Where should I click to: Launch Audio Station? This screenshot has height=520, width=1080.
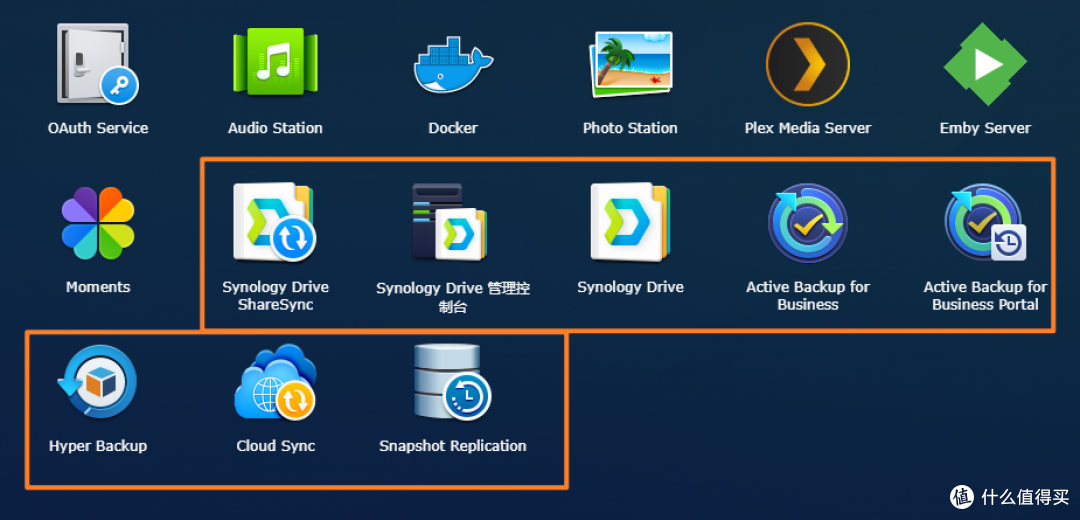275,65
